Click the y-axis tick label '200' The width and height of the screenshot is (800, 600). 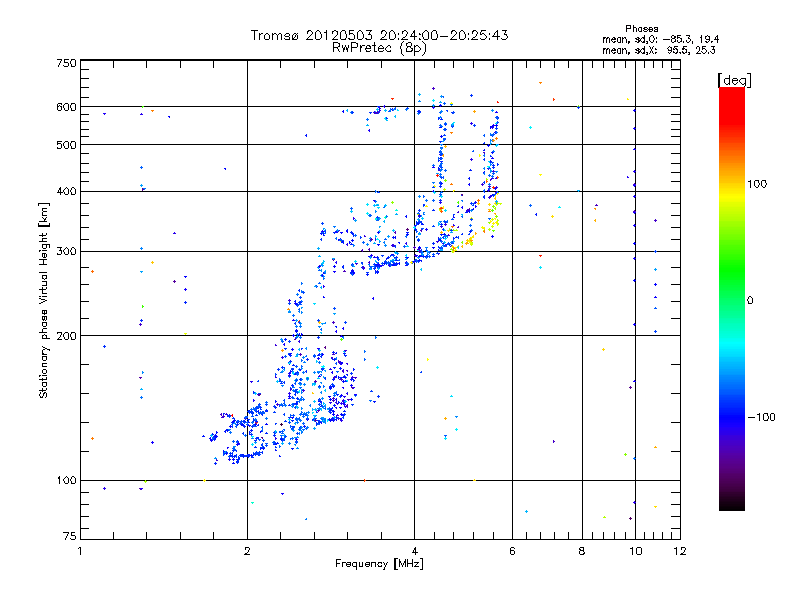click(66, 336)
